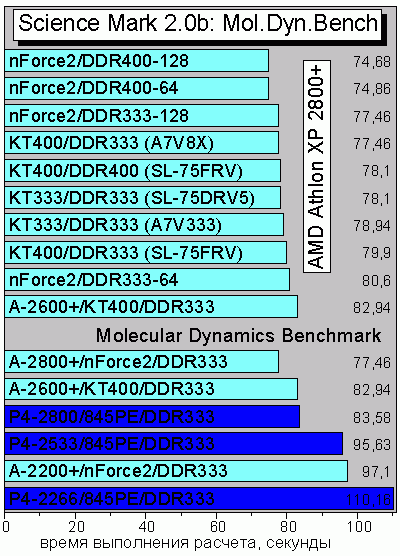Click the value 80,6

tap(376, 280)
